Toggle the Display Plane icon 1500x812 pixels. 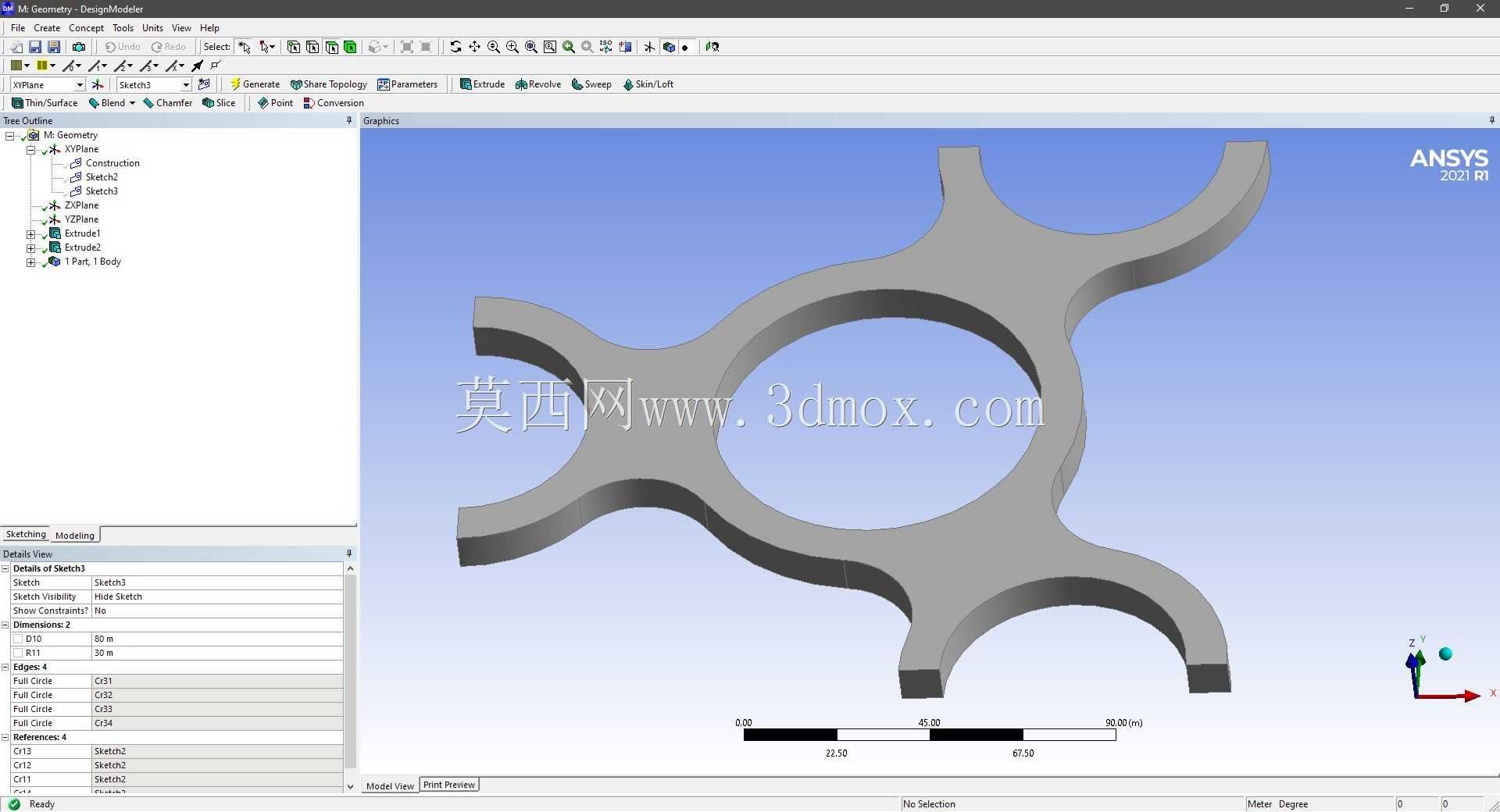coord(649,47)
